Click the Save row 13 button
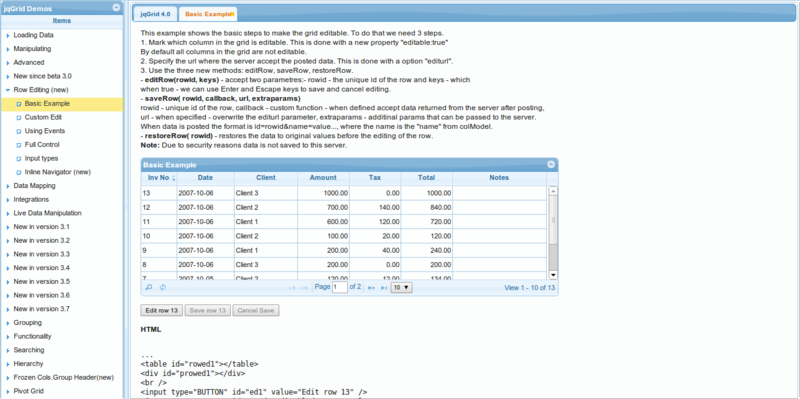This screenshot has width=800, height=399. [x=207, y=310]
